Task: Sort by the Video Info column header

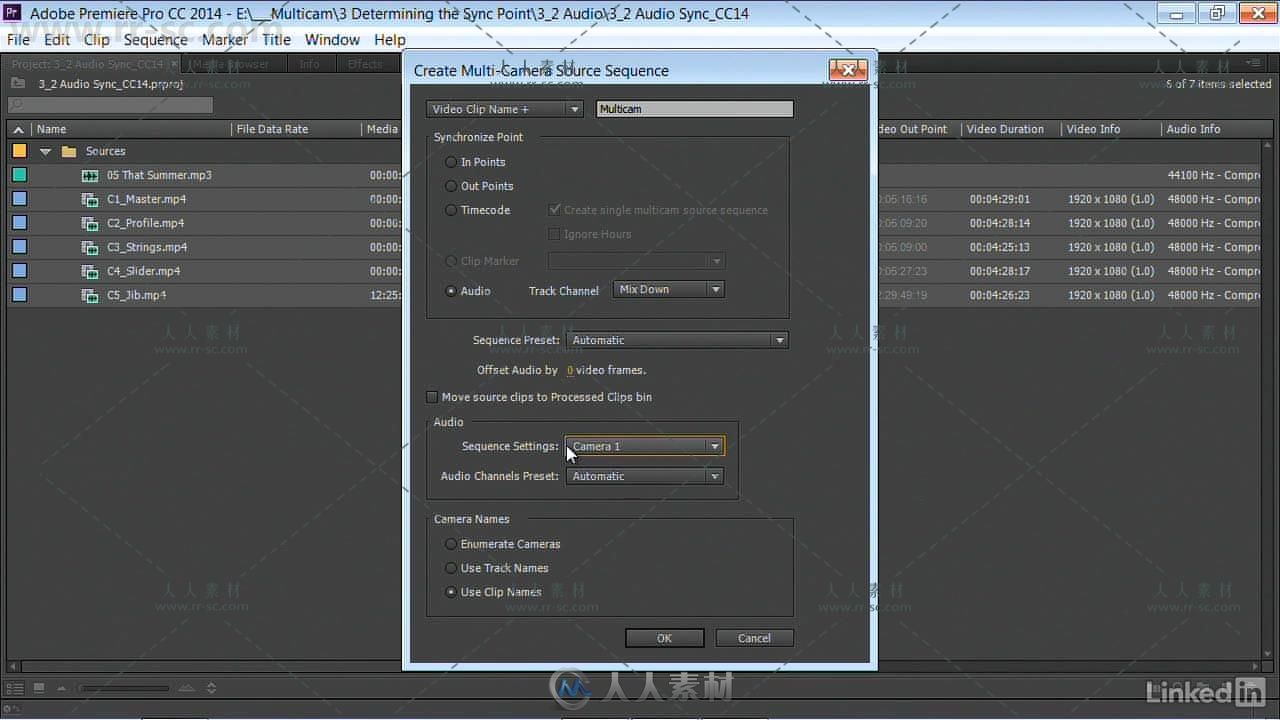Action: click(1093, 129)
